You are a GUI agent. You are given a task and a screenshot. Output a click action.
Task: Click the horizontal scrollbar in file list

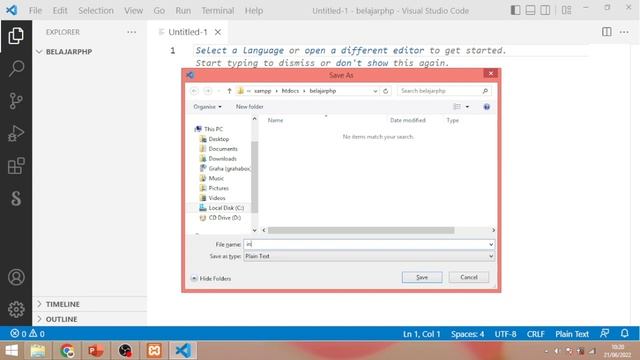pos(361,230)
